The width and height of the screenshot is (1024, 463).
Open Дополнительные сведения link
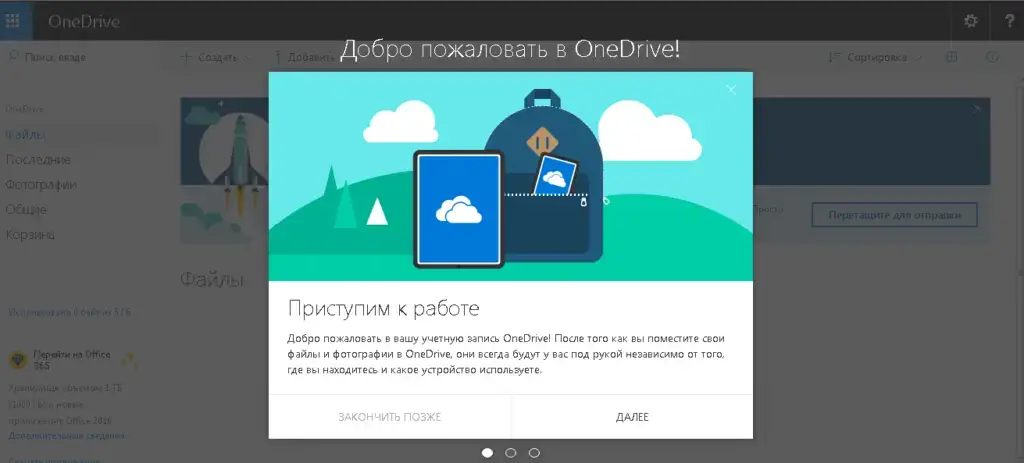(67, 436)
